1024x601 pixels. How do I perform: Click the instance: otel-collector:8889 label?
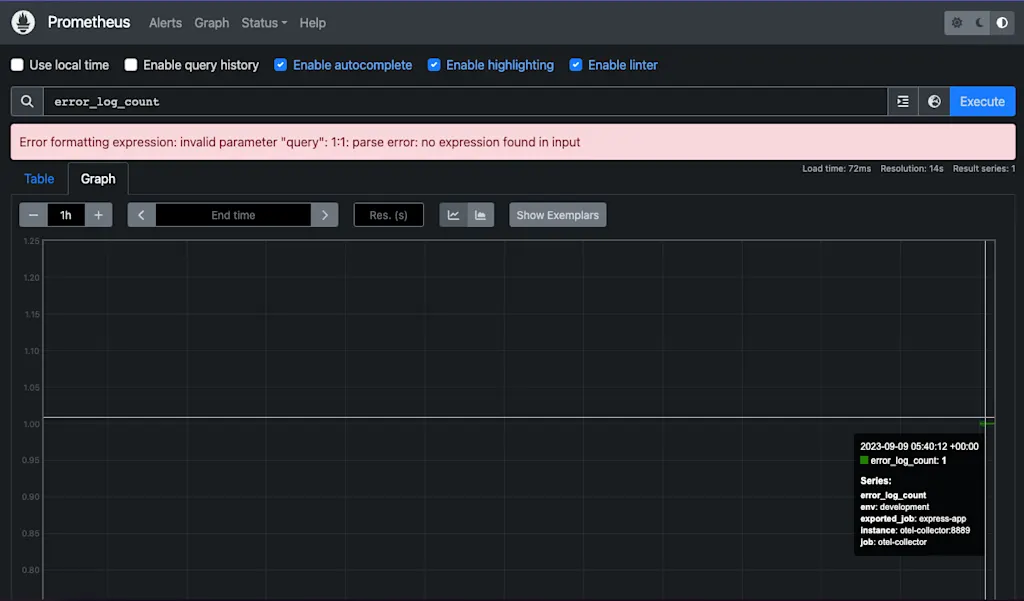tap(915, 530)
